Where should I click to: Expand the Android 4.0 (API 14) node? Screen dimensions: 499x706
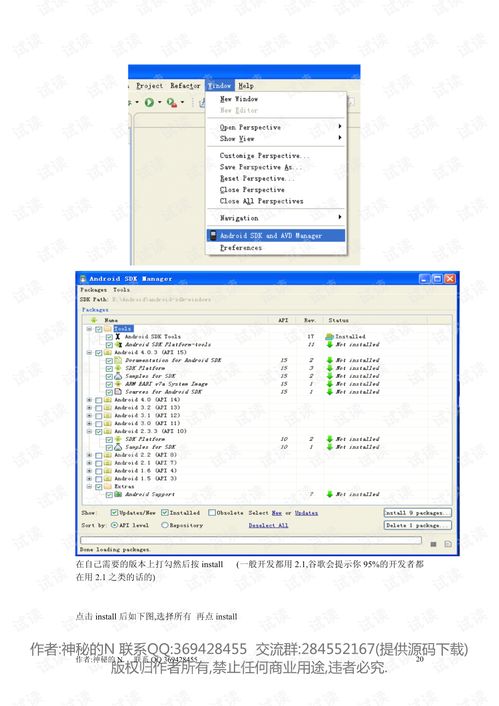pyautogui.click(x=89, y=400)
